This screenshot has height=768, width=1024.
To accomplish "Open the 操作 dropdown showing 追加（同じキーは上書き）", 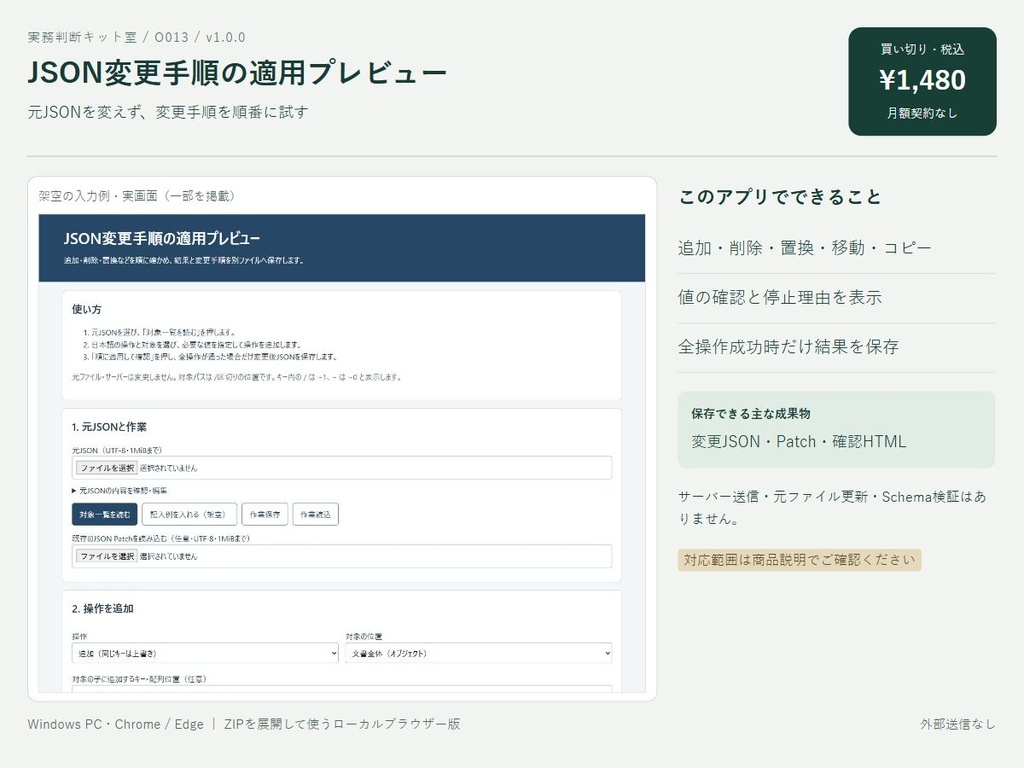I will coord(205,653).
